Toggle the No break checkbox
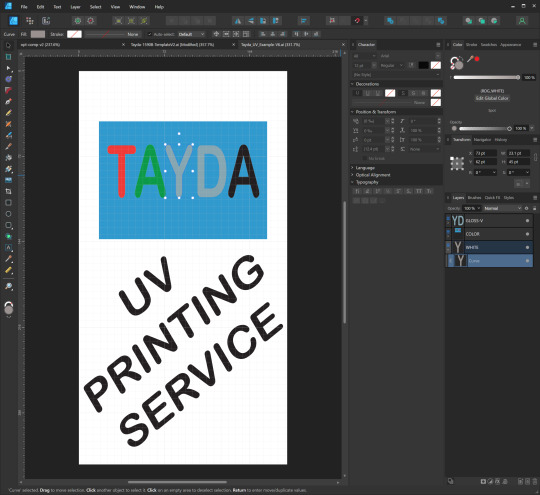This screenshot has width=540, height=495. [x=364, y=158]
